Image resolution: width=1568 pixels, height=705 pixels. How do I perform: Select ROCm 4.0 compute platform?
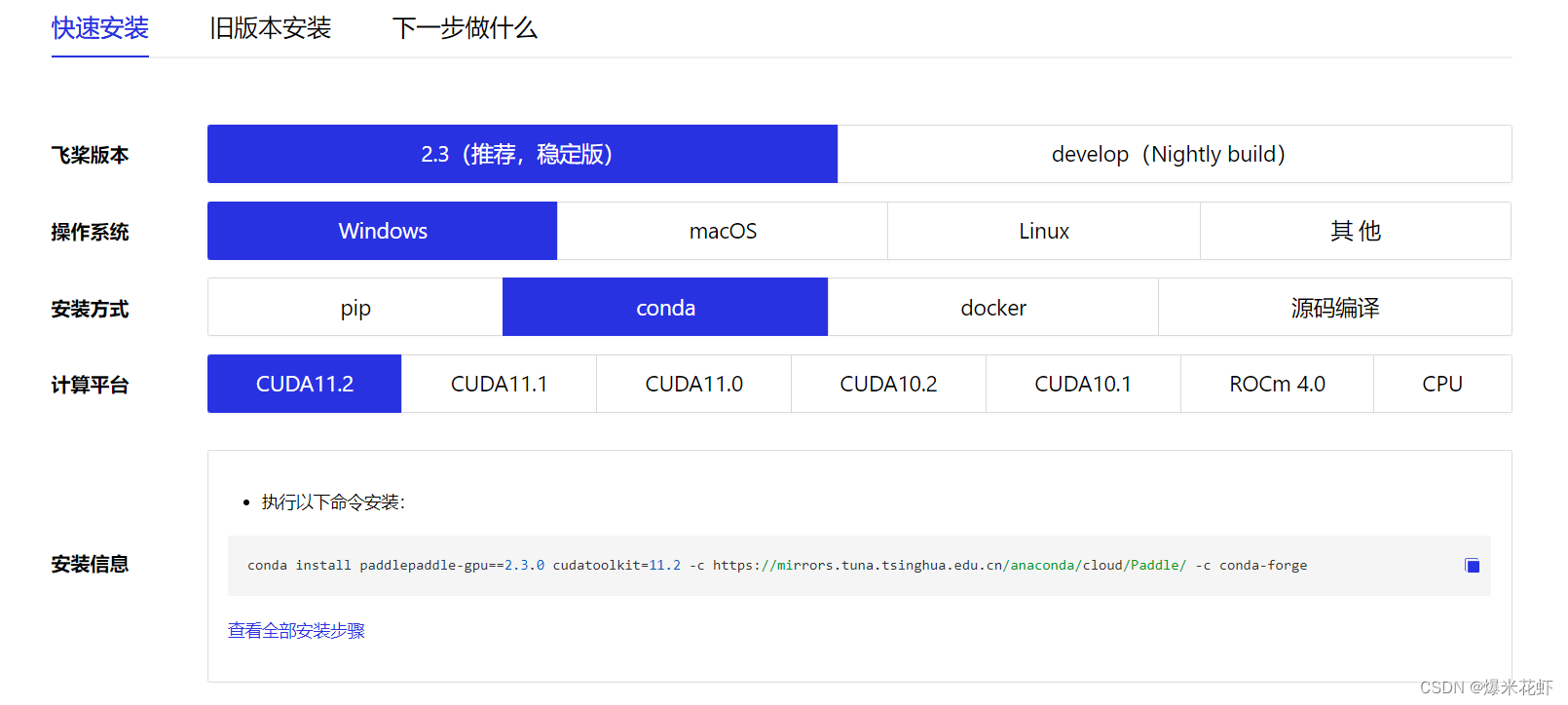(x=1277, y=384)
